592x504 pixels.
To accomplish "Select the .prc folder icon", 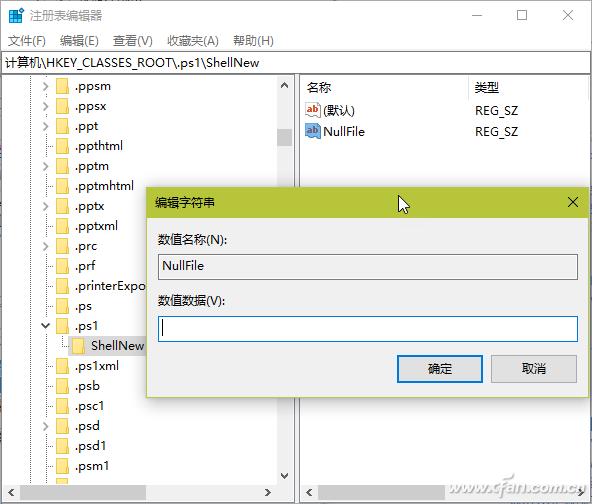I will click(x=62, y=246).
